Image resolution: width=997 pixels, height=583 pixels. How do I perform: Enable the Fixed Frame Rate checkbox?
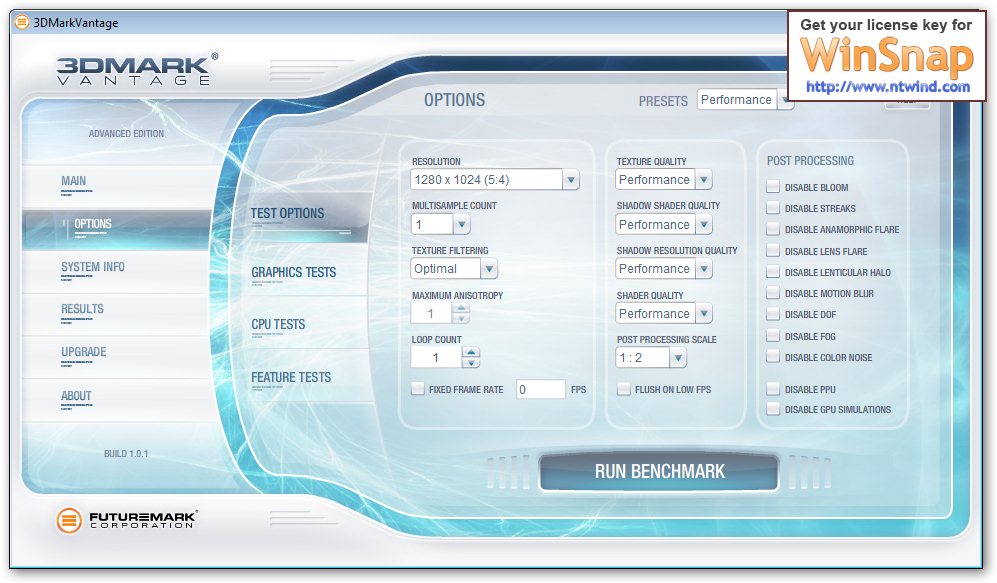pos(418,388)
